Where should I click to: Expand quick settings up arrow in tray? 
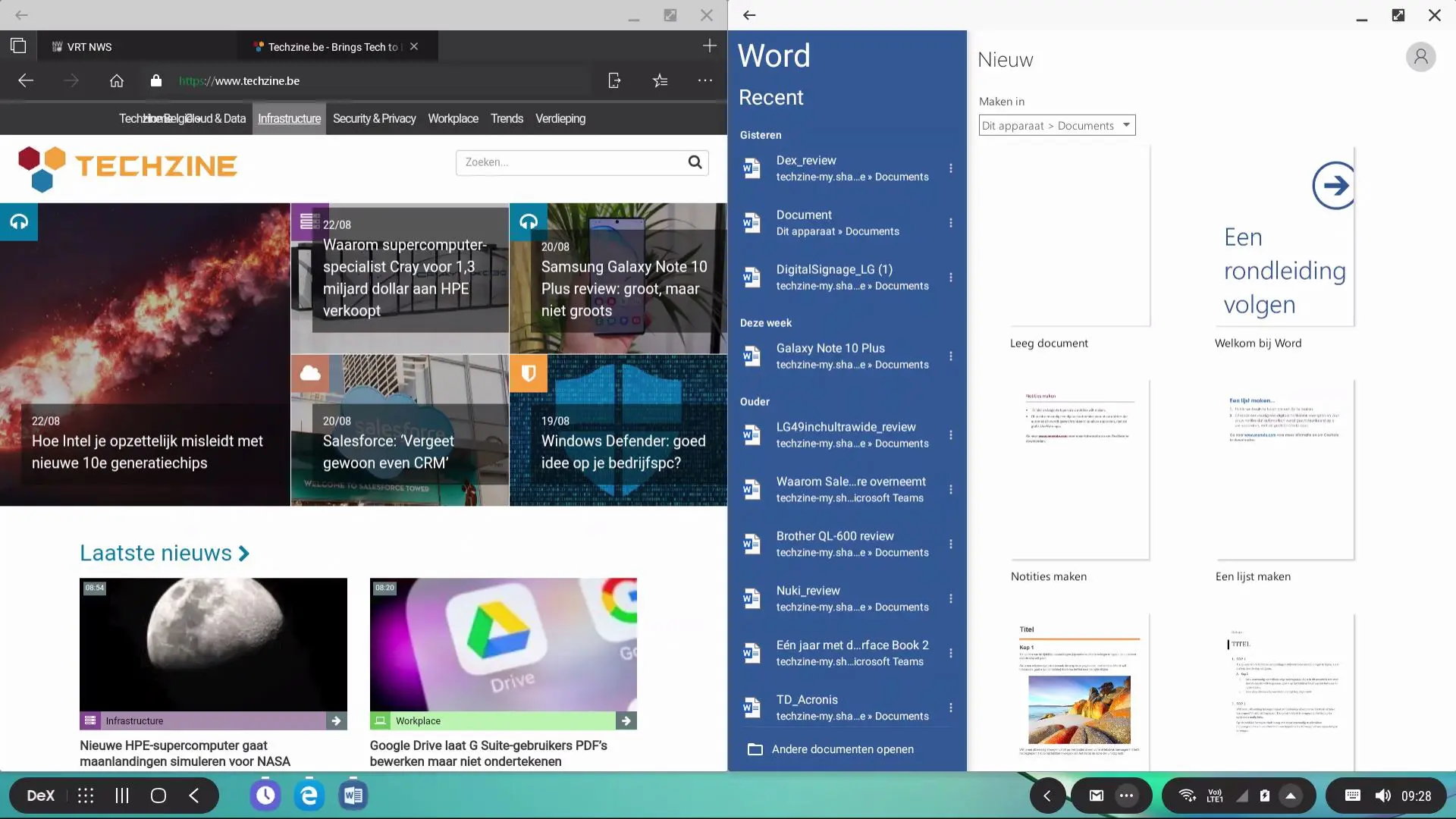coord(1291,795)
